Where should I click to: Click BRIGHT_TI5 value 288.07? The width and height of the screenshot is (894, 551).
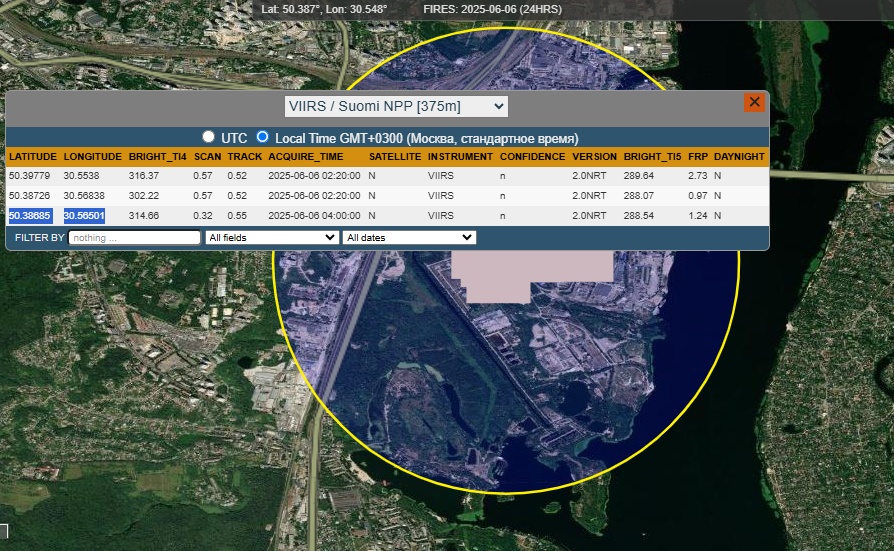tap(639, 196)
